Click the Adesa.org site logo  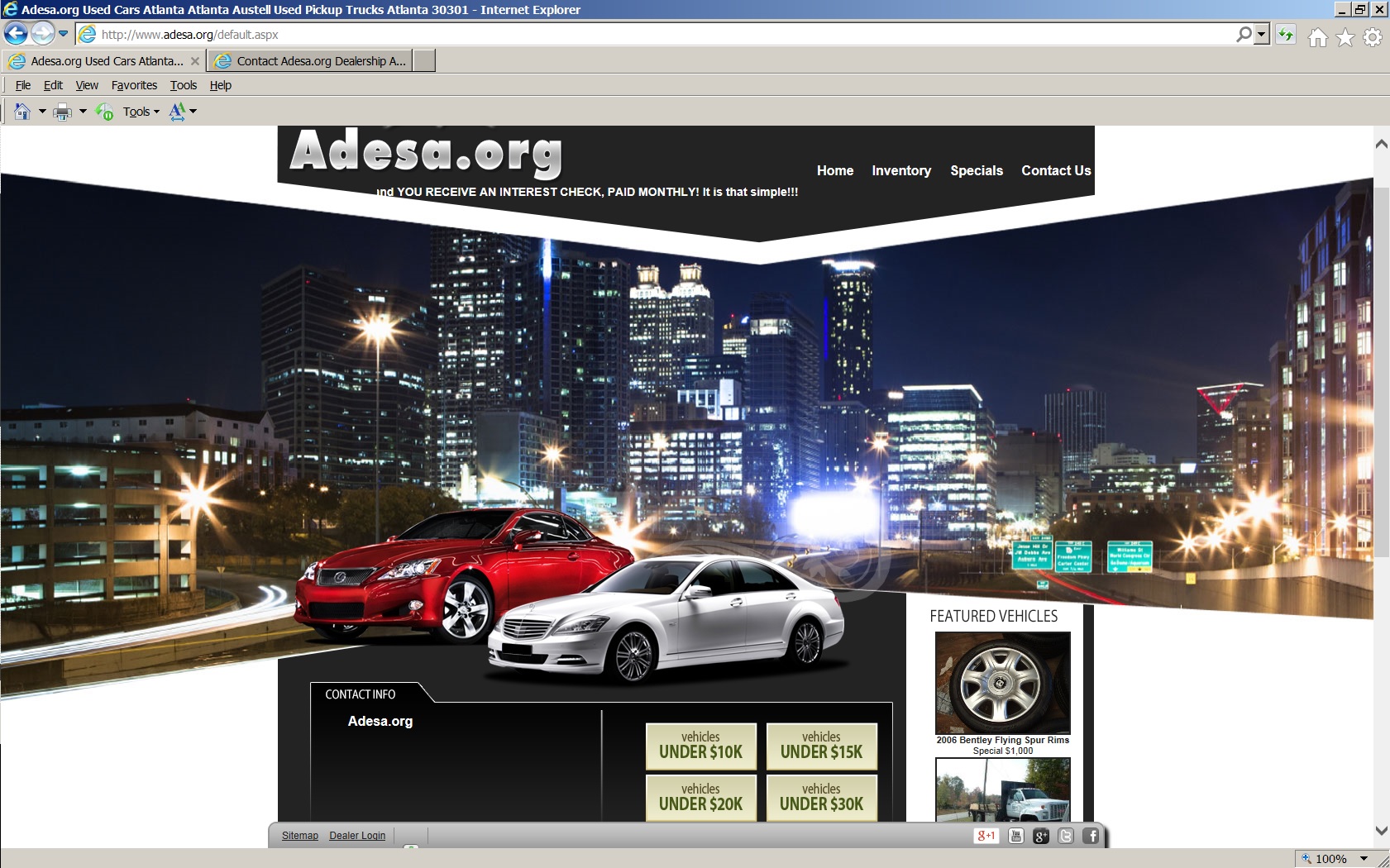427,153
